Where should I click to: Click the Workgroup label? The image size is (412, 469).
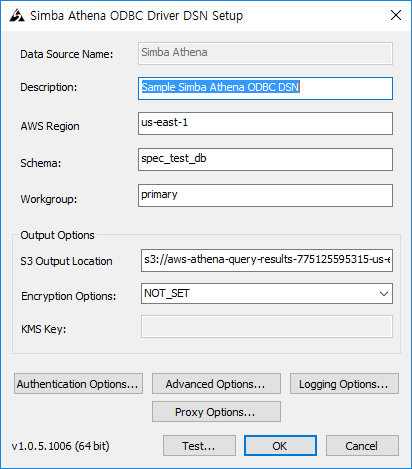[49, 199]
